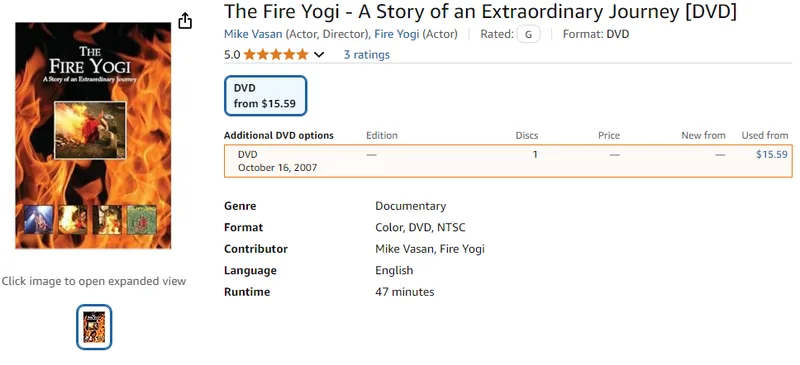Click the Format: DVD label
Viewport: 800px width, 365px height.
pyautogui.click(x=596, y=34)
